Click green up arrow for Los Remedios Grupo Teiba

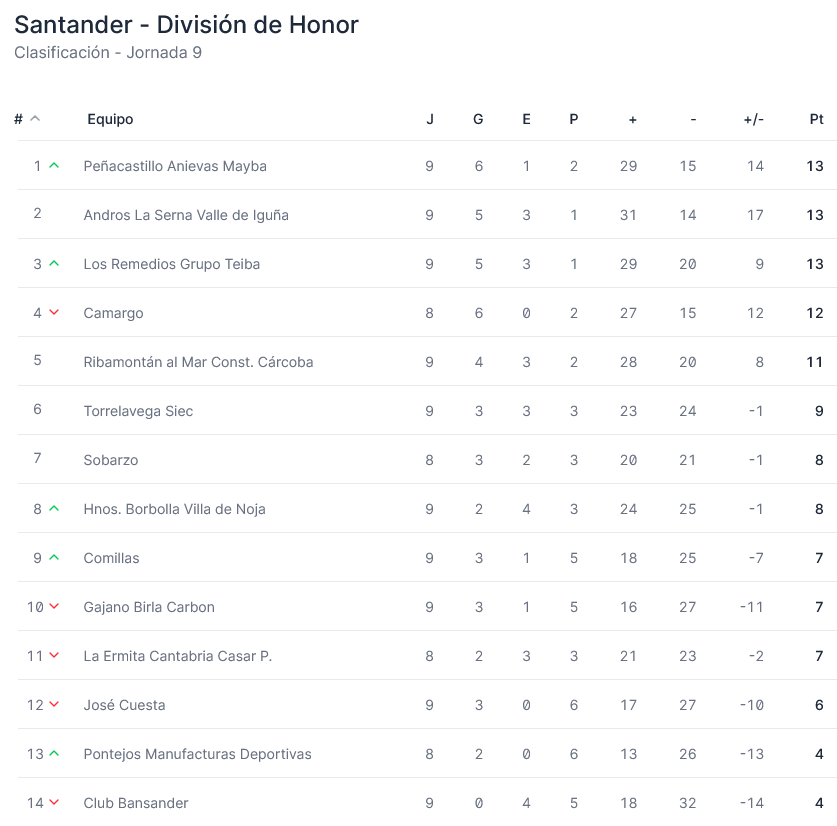tap(54, 264)
